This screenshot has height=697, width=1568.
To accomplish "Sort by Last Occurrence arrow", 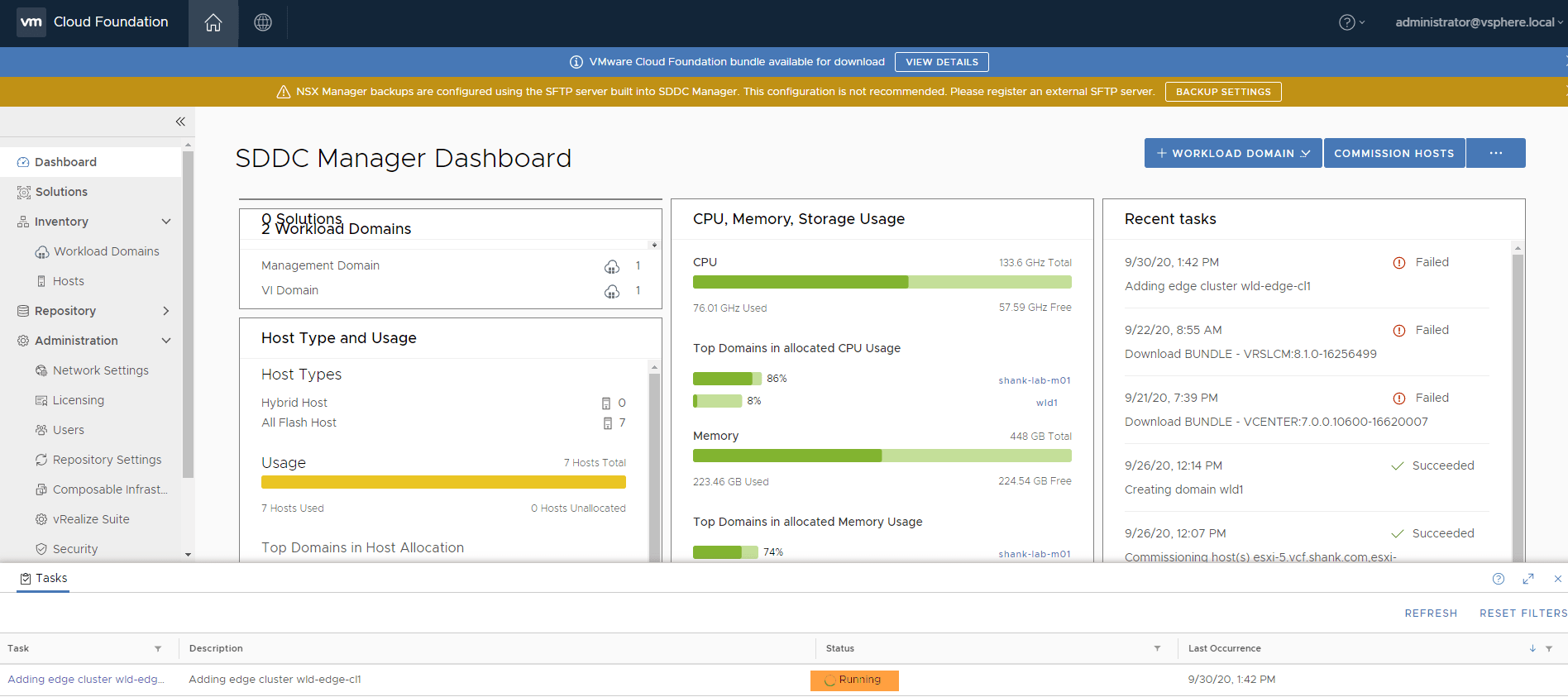I will [1532, 649].
